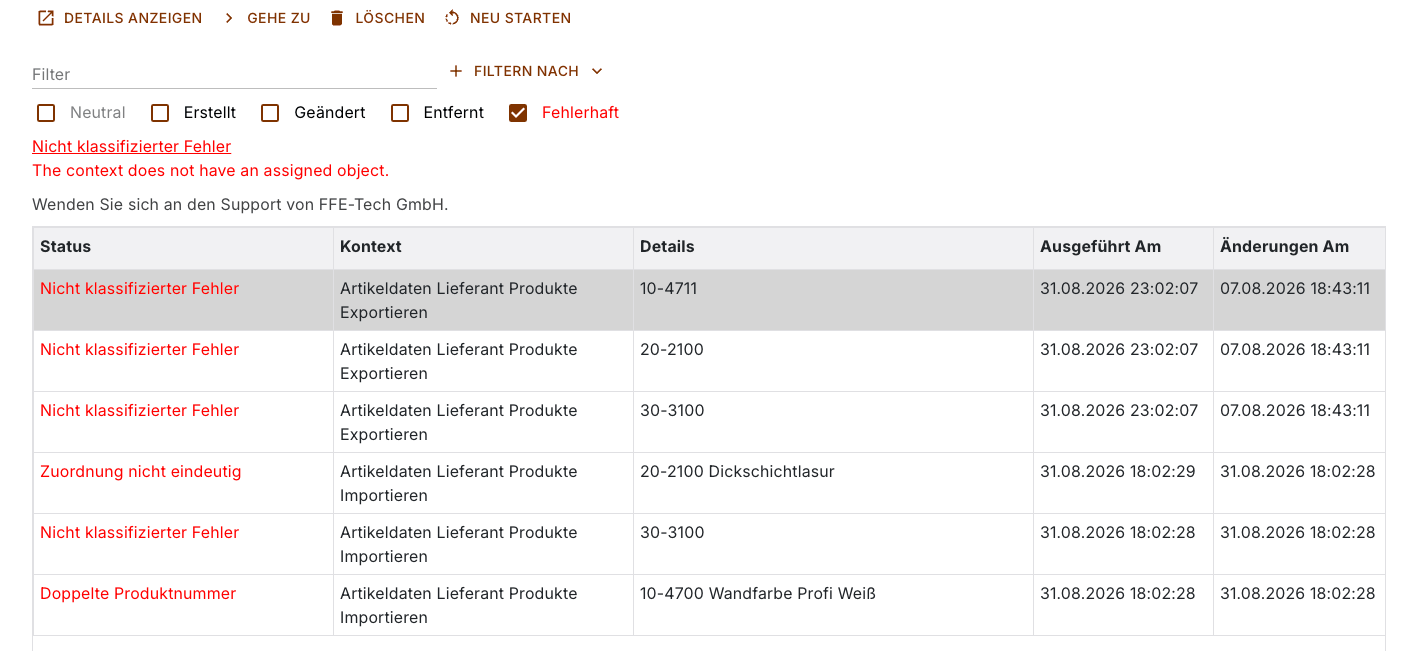Check the Erstellt checkbox
The width and height of the screenshot is (1410, 651).
point(160,113)
